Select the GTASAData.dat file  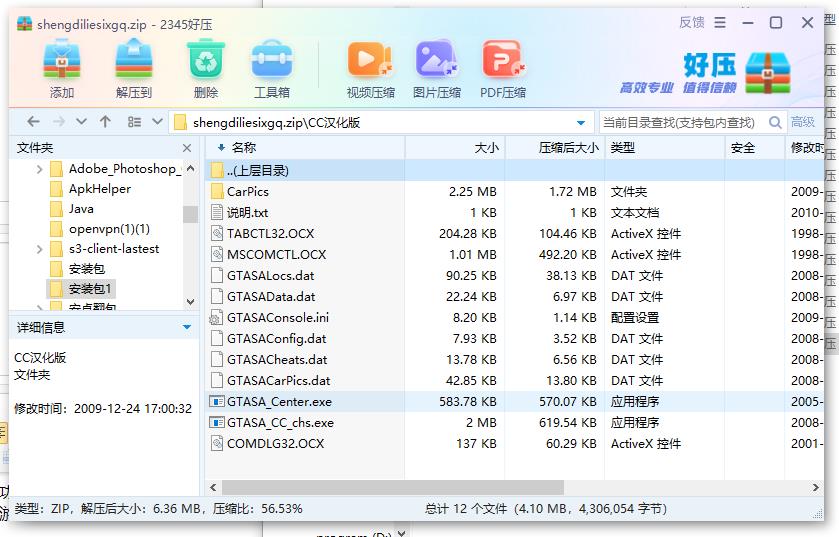[271, 296]
